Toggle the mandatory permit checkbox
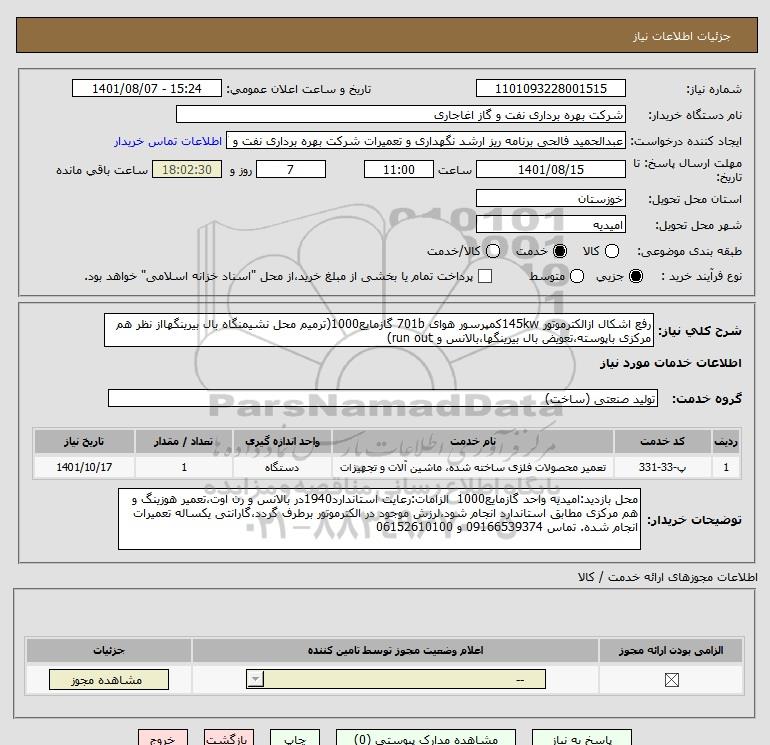This screenshot has width=770, height=745. (x=671, y=680)
